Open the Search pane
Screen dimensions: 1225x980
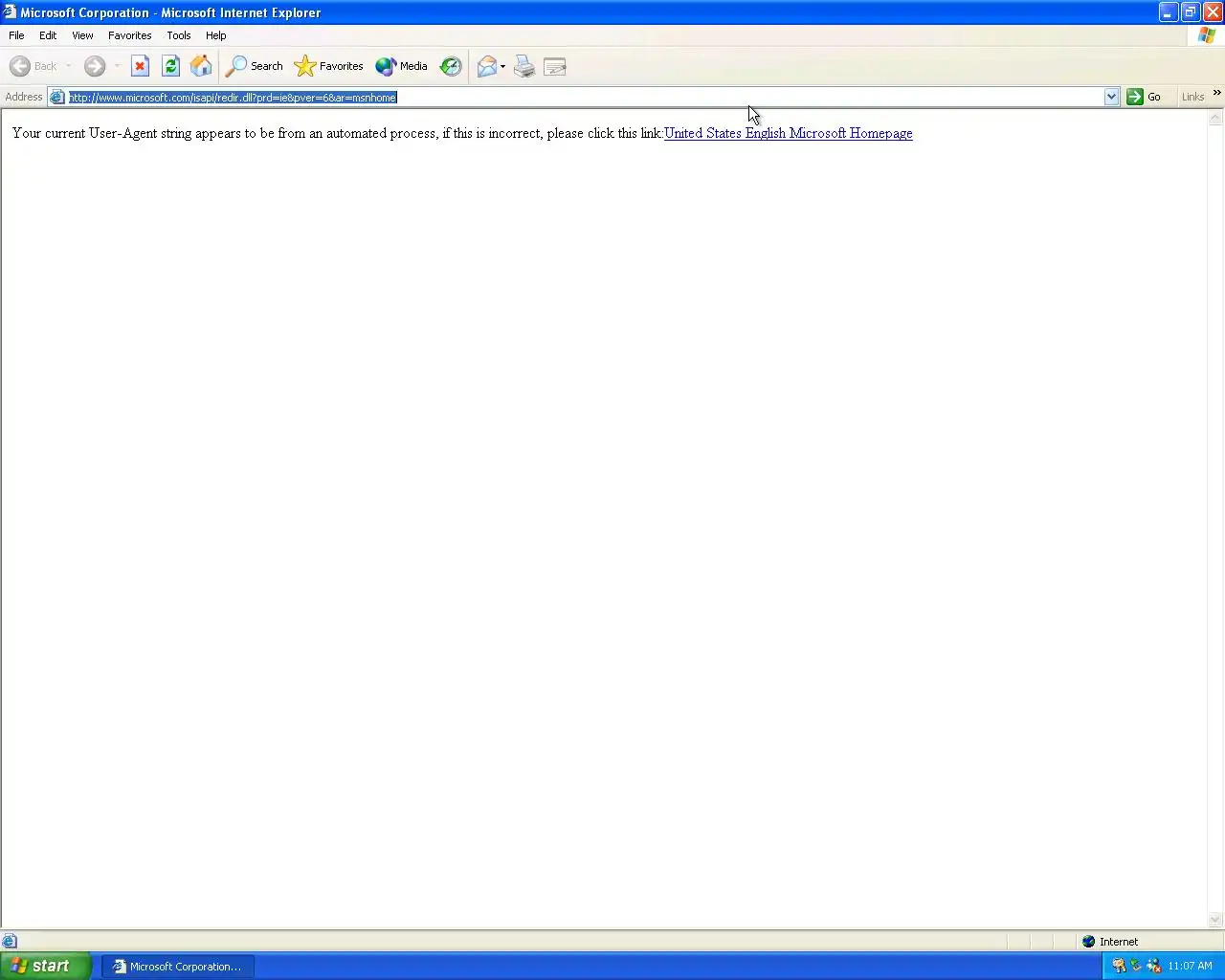pyautogui.click(x=255, y=66)
